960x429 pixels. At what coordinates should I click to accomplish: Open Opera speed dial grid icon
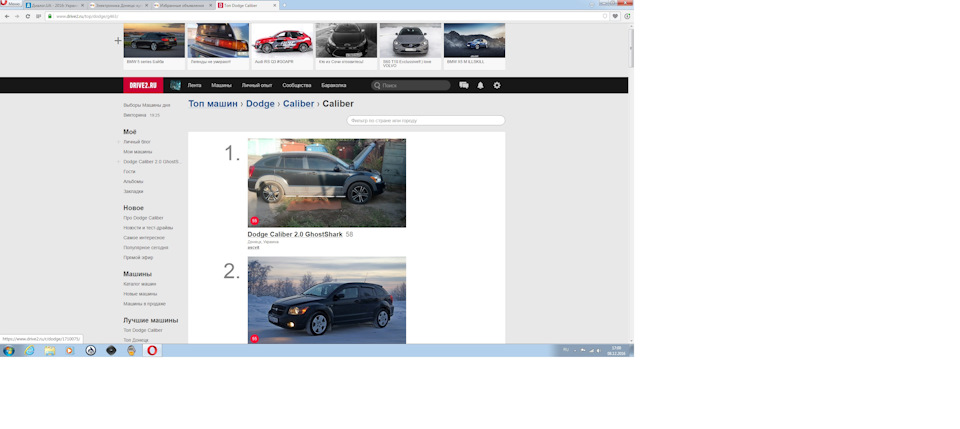39,17
